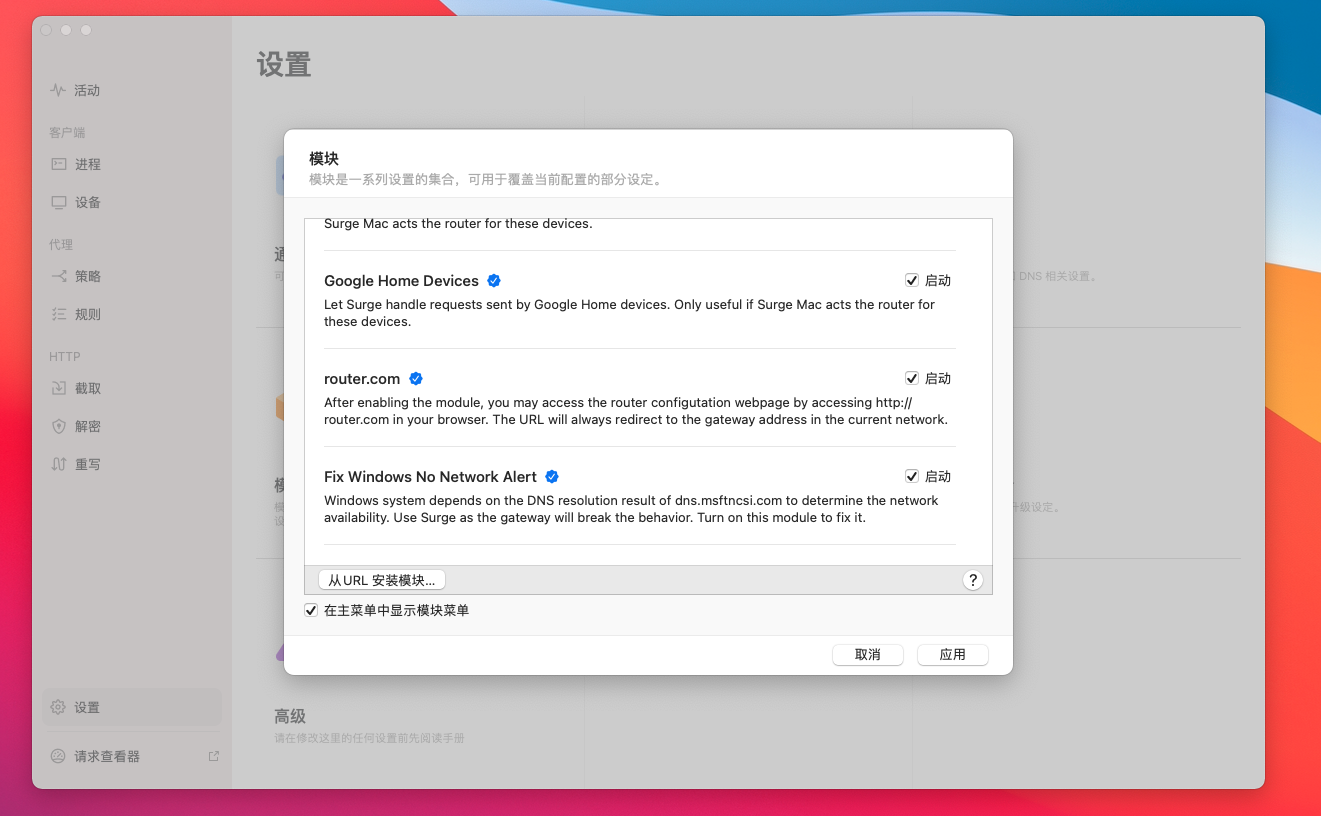Click the Capture icon under HTTP
Viewport: 1321px width, 816px height.
click(x=59, y=388)
